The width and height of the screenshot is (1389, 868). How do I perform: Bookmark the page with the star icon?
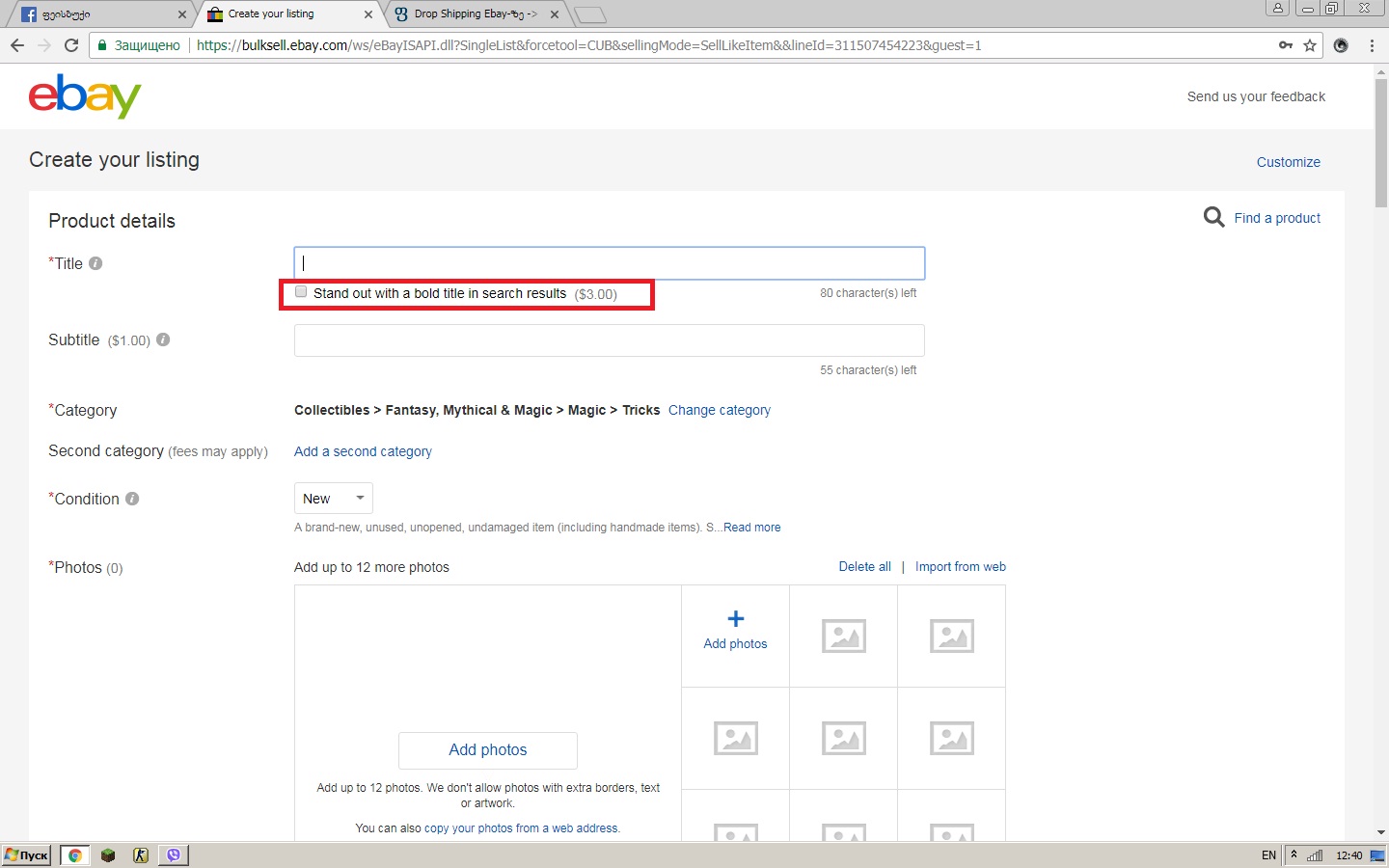1310,45
